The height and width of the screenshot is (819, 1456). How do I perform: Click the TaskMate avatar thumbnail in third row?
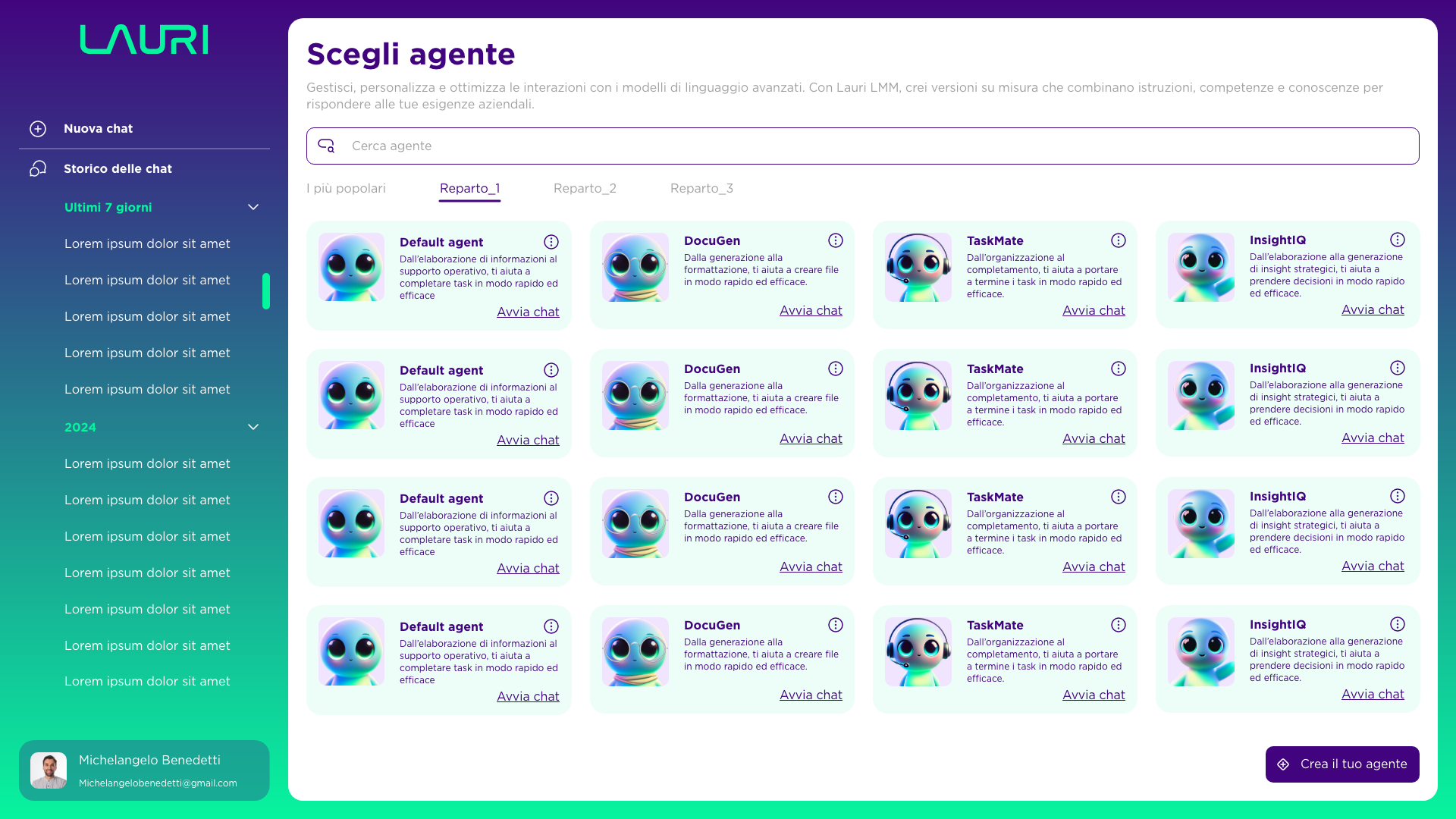(918, 523)
